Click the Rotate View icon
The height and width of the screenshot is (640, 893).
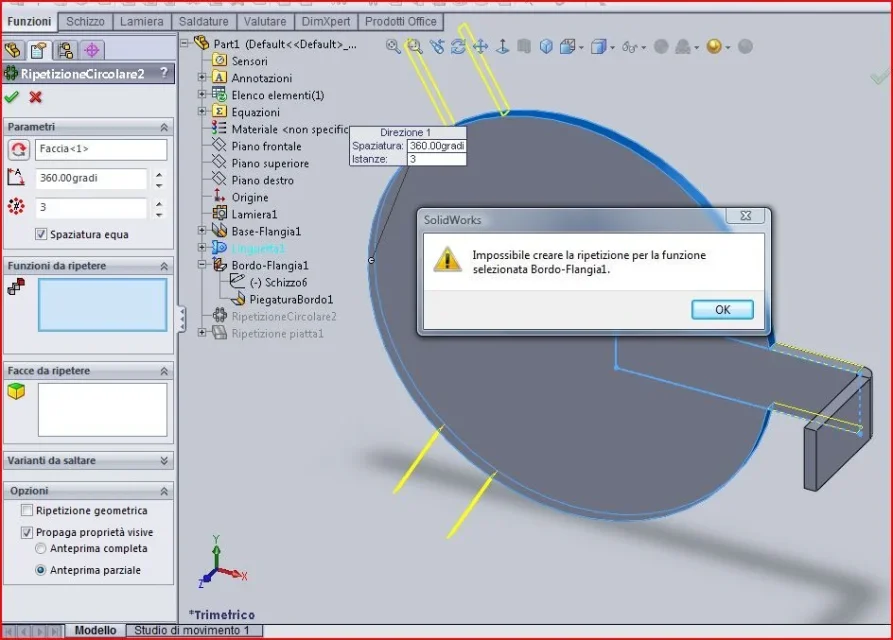pos(458,47)
